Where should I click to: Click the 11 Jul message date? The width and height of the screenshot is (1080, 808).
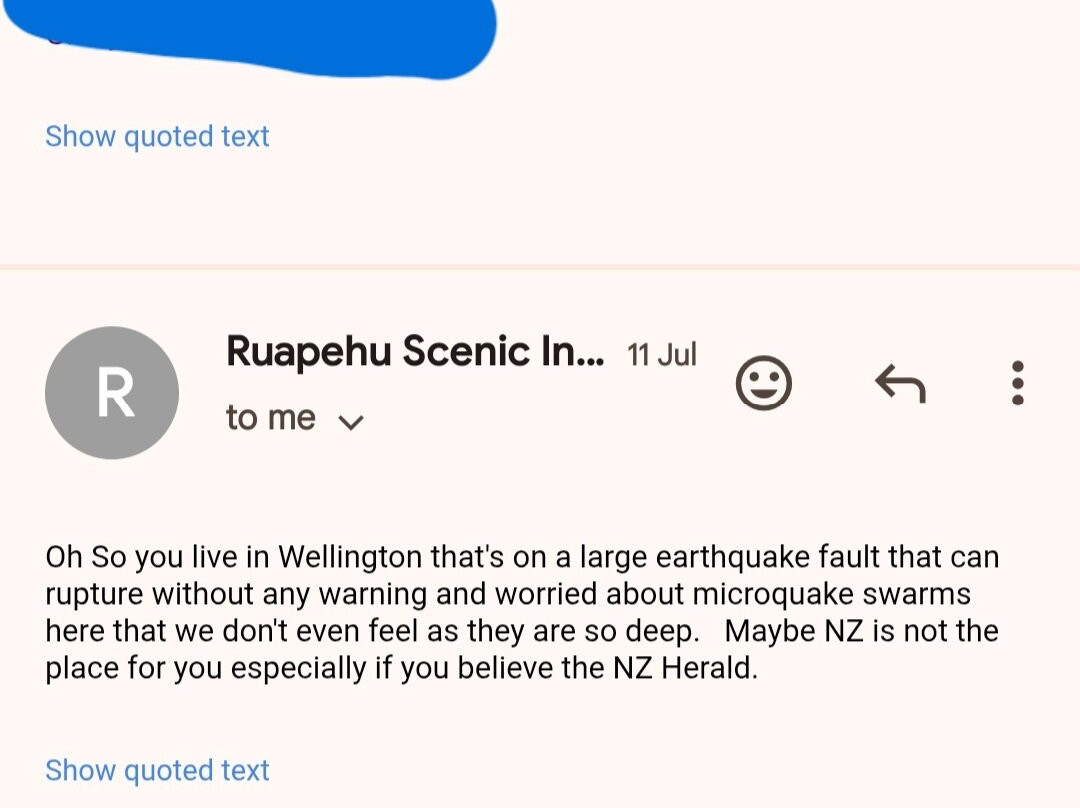click(661, 355)
